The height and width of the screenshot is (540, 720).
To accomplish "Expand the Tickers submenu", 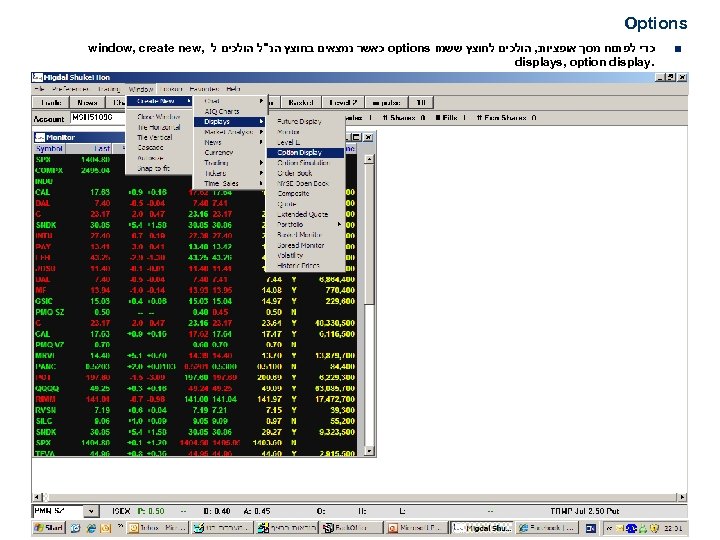I will 230,173.
